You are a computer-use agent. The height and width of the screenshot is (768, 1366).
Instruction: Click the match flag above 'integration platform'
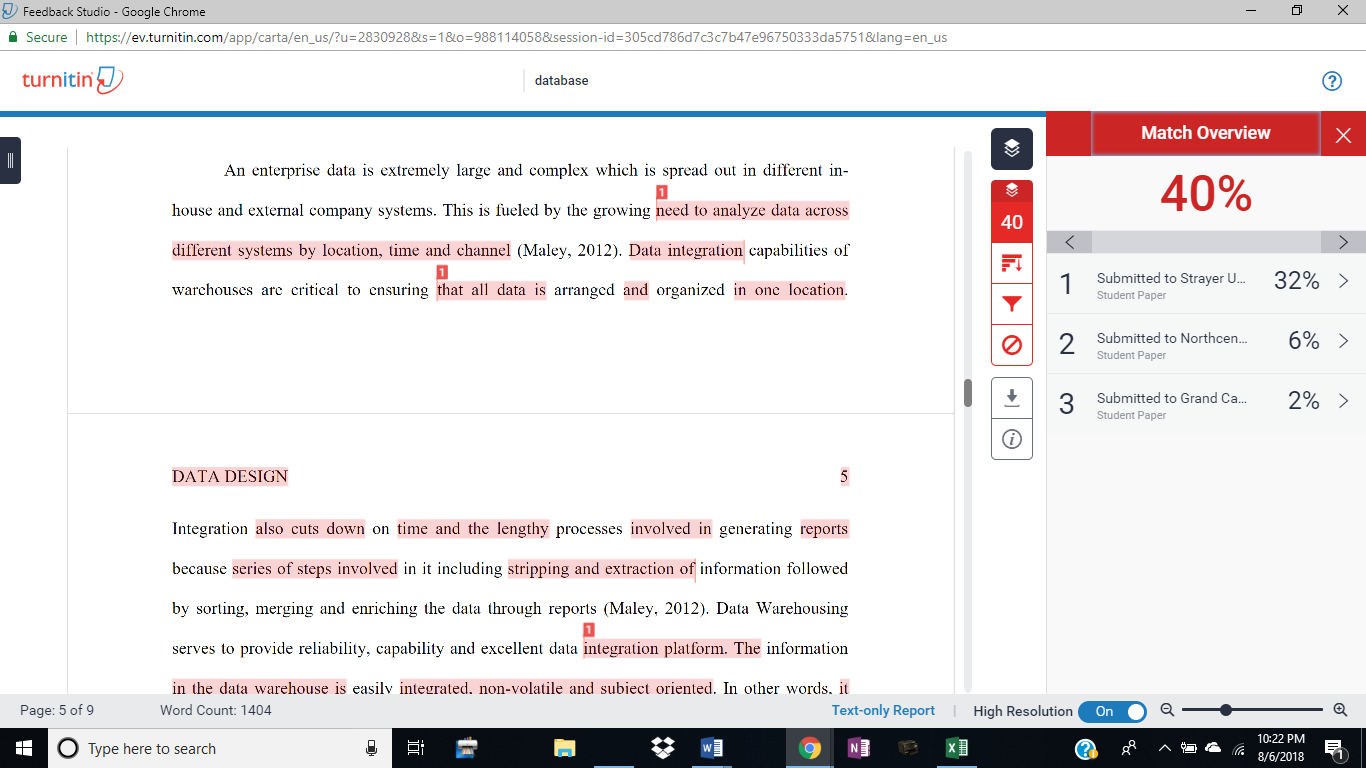[588, 630]
